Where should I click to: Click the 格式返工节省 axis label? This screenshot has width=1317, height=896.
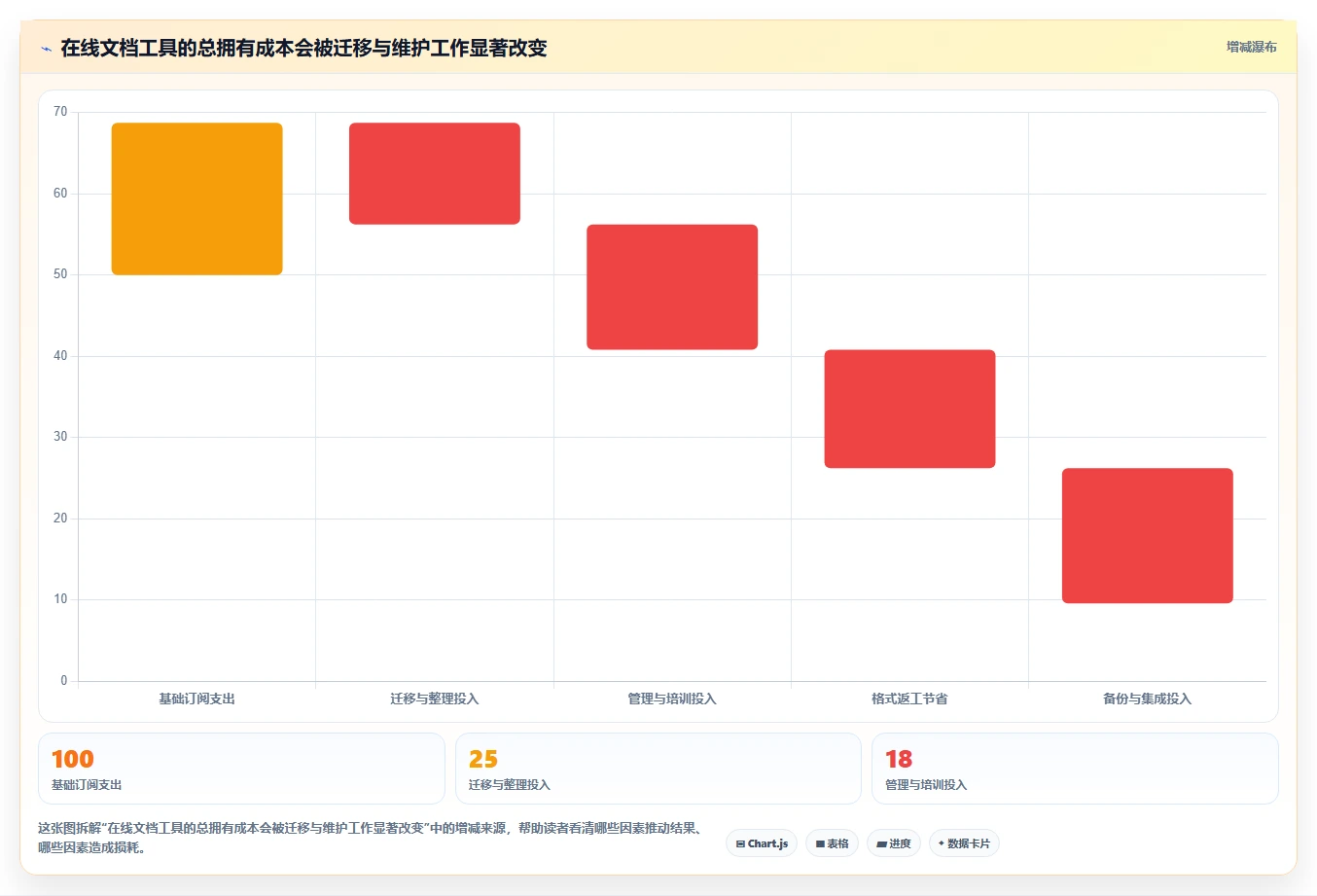pos(909,699)
